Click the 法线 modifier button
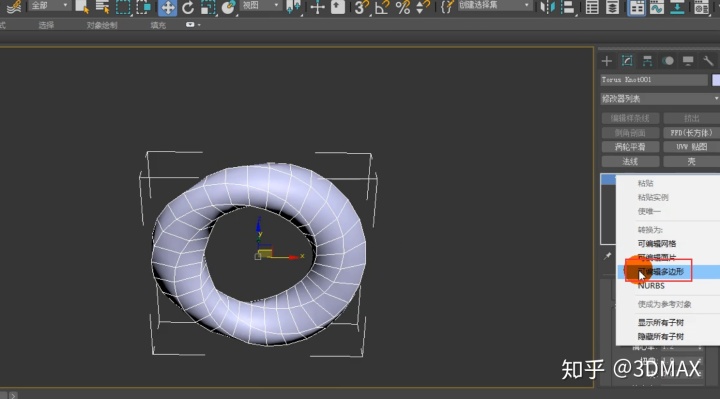The width and height of the screenshot is (720, 399). [630, 162]
